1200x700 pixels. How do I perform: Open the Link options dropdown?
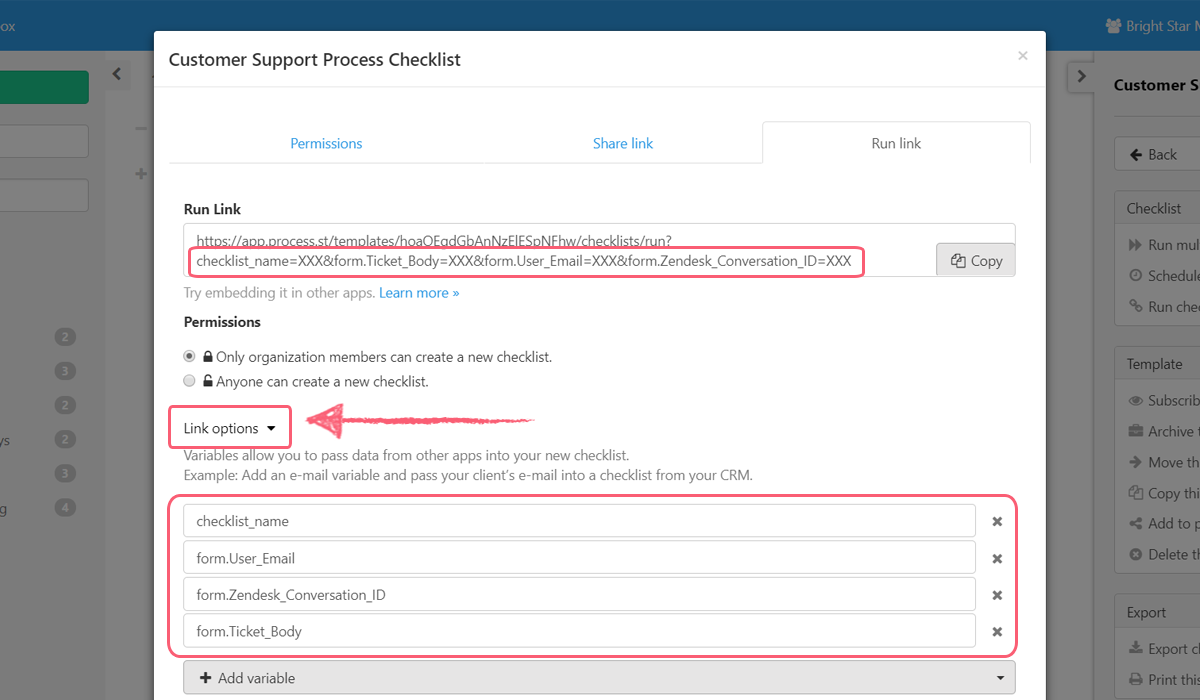(x=229, y=427)
